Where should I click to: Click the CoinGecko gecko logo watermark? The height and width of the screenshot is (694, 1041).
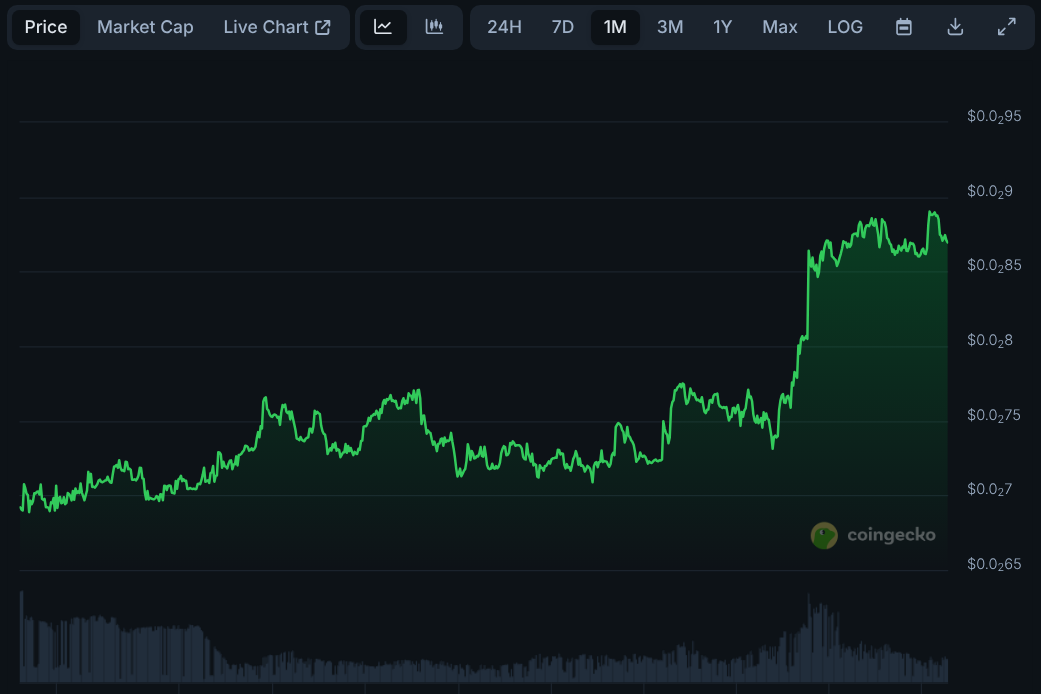(x=824, y=535)
